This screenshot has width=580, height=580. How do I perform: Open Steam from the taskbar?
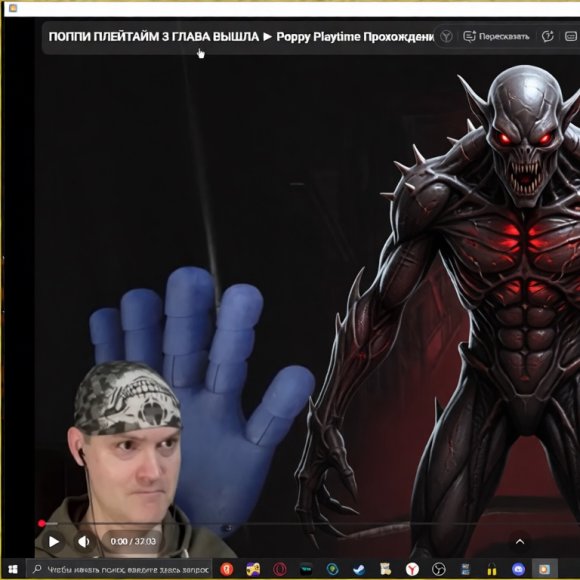click(358, 569)
